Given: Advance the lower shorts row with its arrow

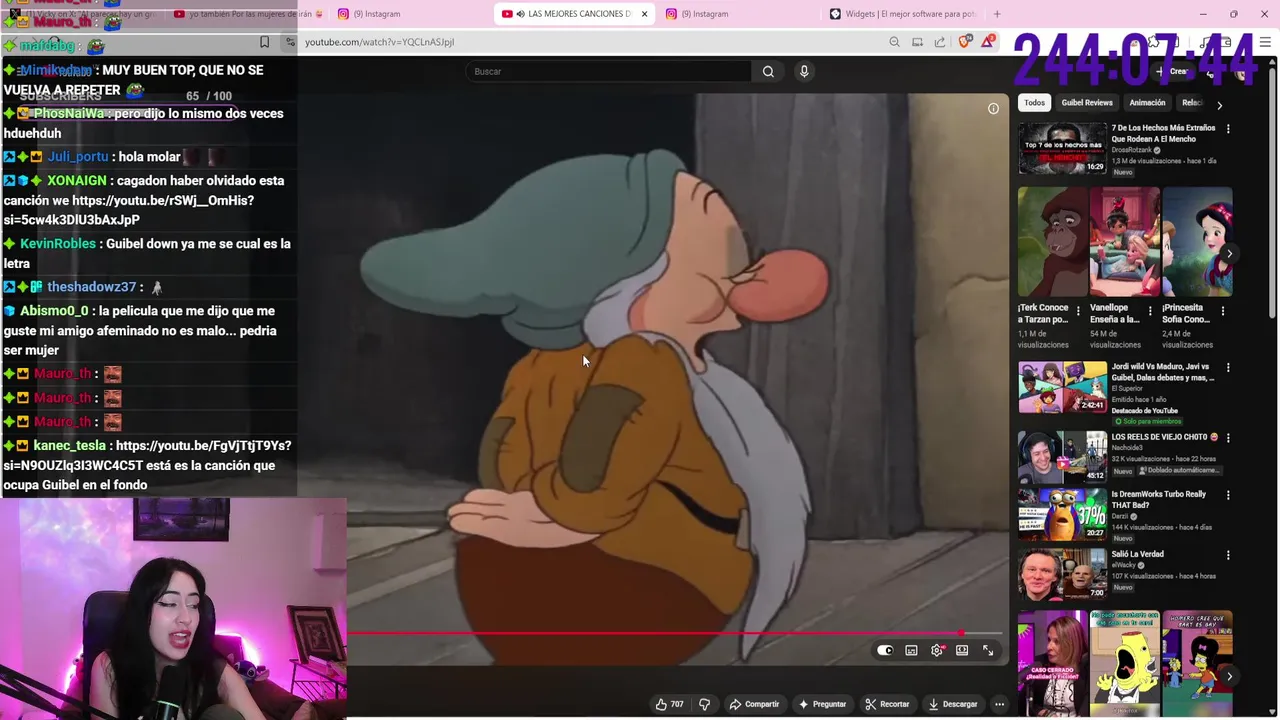Looking at the screenshot, I should click(x=1229, y=676).
